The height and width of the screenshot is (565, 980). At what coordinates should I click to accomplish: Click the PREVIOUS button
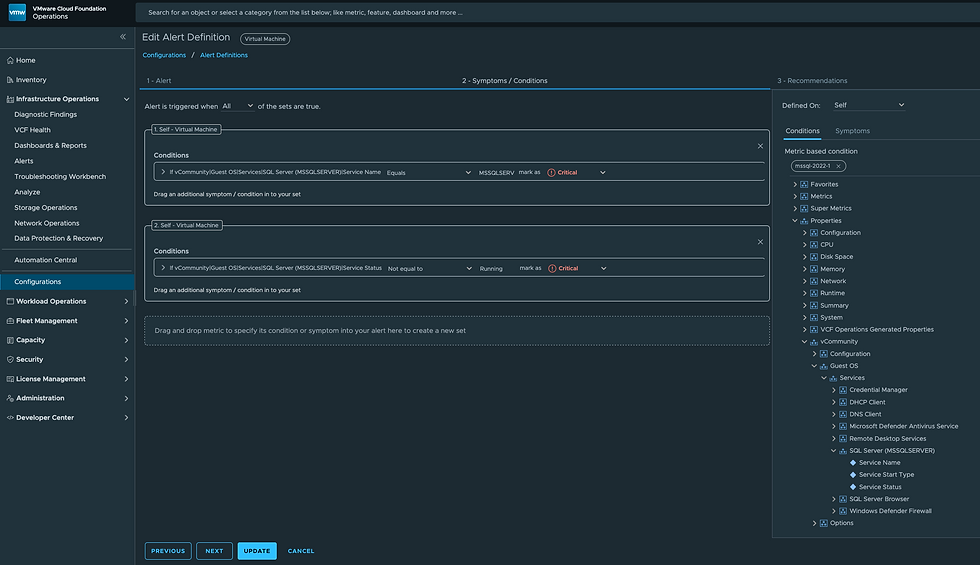(168, 551)
